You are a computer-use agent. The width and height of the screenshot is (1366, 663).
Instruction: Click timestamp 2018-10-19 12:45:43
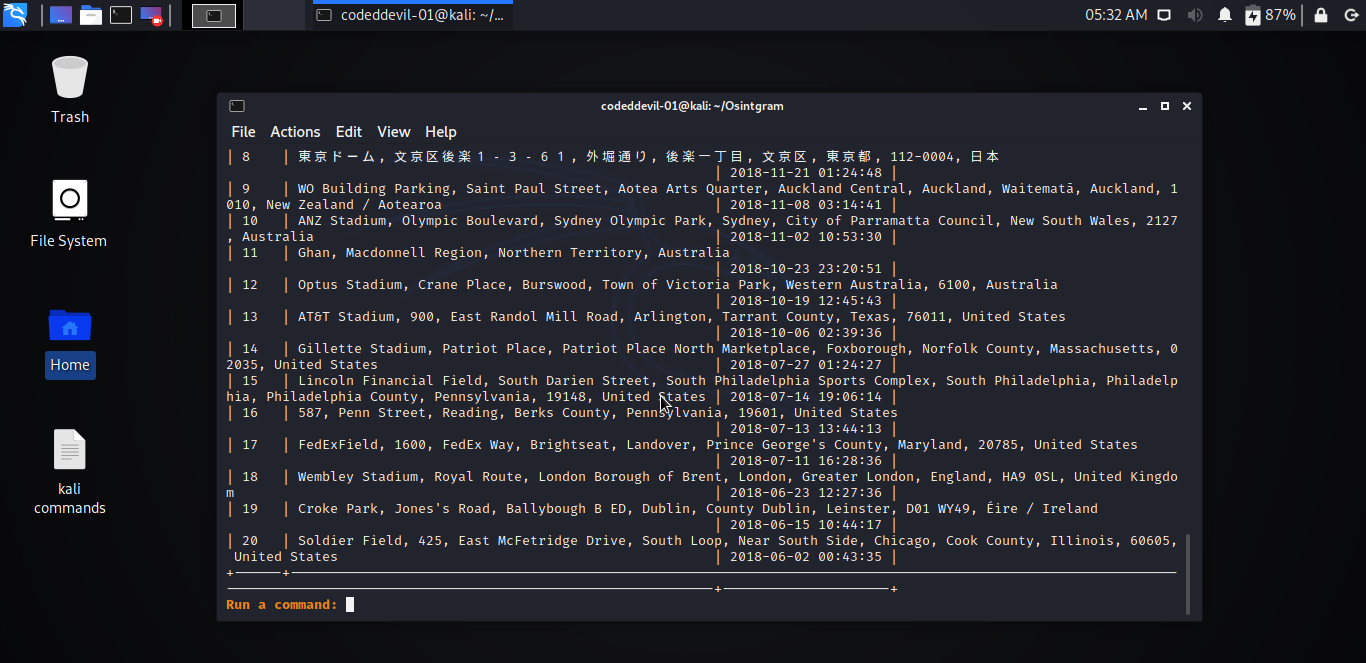(x=806, y=300)
